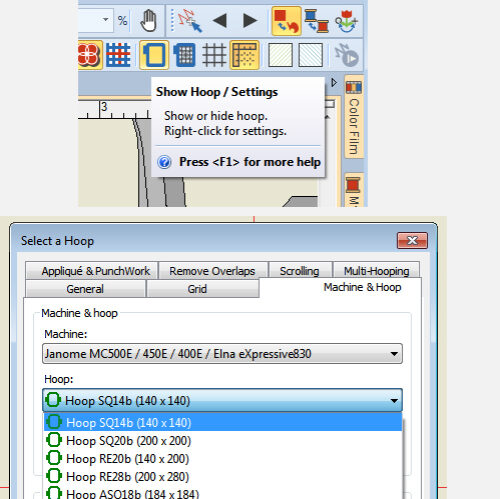Expand the small triangle docker arrow
Viewport: 500px width, 499px height.
[334, 82]
